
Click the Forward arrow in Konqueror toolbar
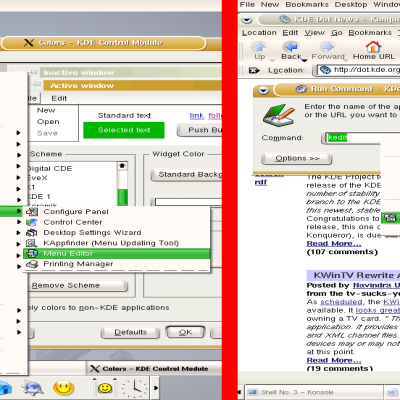[327, 47]
